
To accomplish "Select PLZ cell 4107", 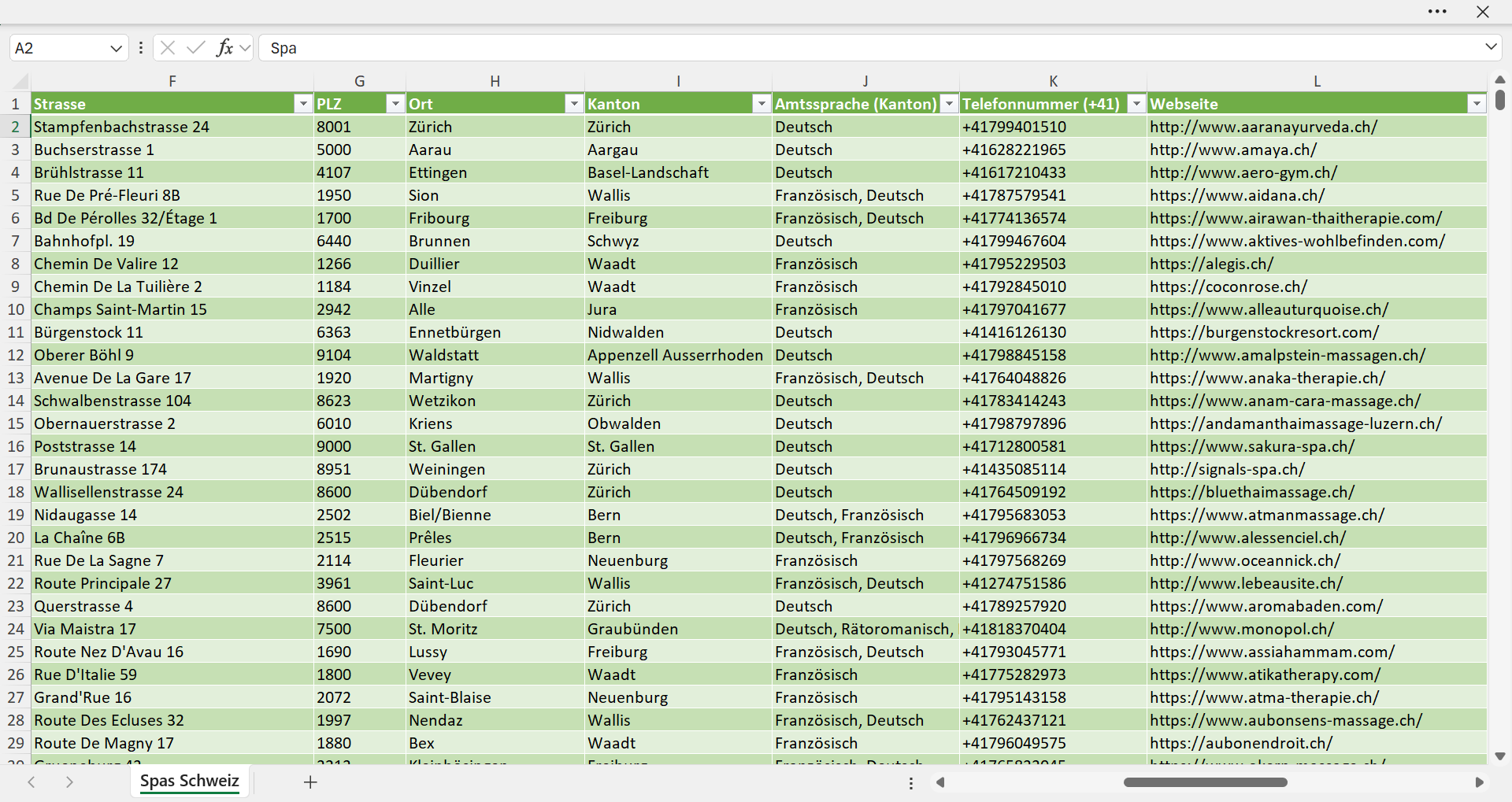I will 360,172.
